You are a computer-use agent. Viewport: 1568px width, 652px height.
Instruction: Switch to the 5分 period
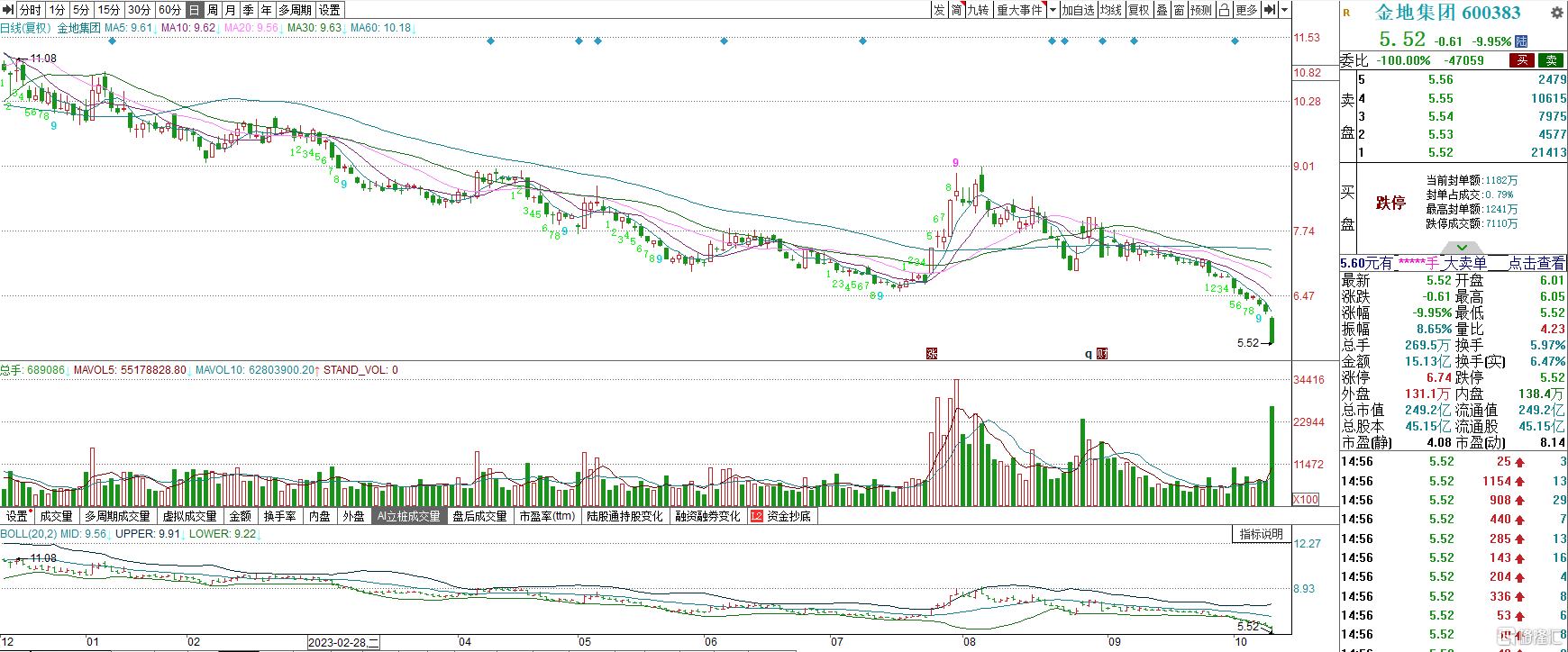[81, 10]
